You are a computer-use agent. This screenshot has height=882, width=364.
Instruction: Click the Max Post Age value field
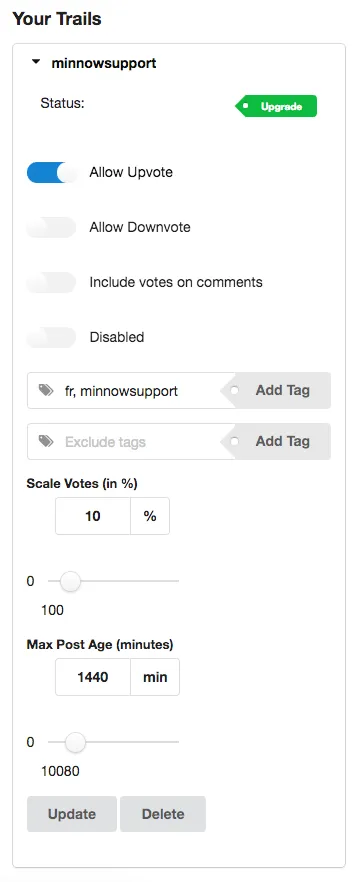pos(93,677)
